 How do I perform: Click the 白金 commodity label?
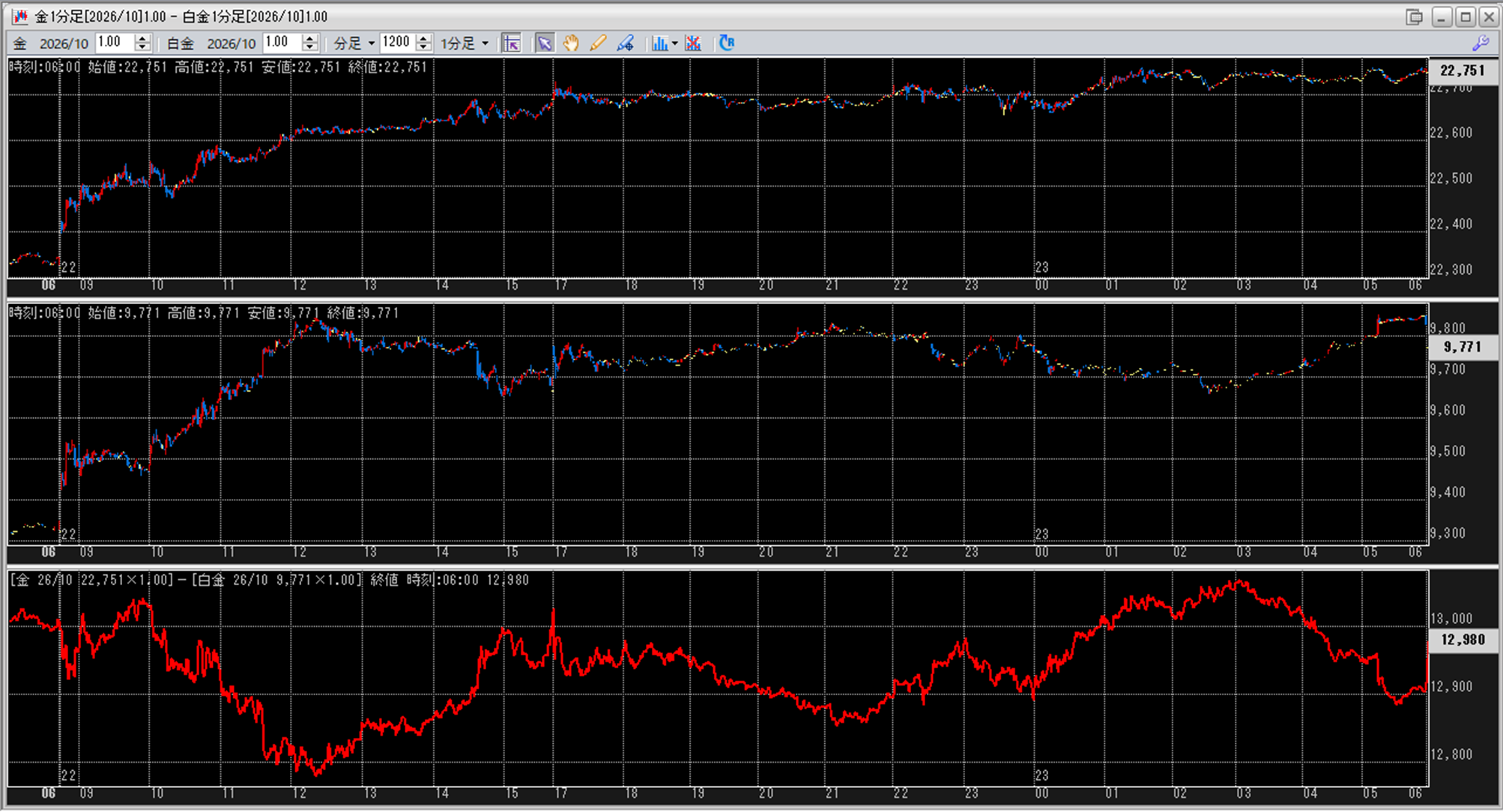click(x=181, y=43)
